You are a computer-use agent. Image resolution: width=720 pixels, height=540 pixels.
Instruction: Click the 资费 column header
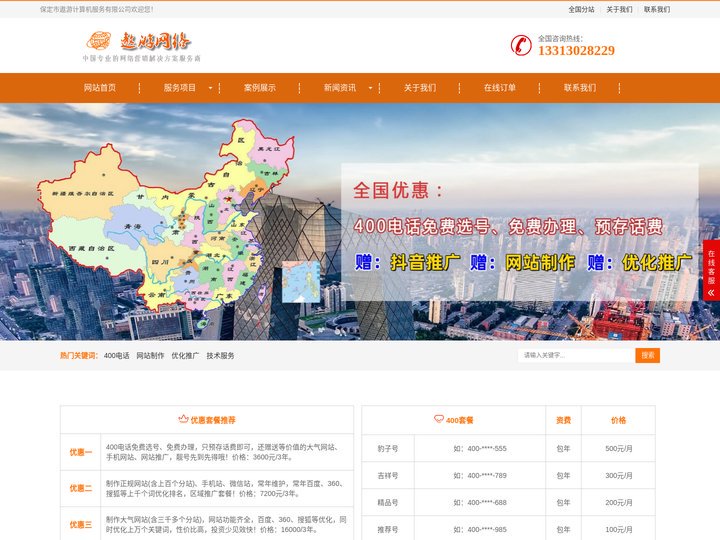coord(563,420)
